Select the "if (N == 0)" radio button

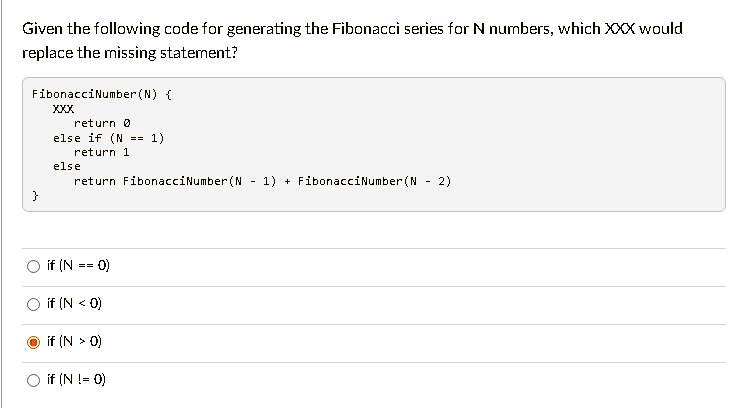point(33,266)
